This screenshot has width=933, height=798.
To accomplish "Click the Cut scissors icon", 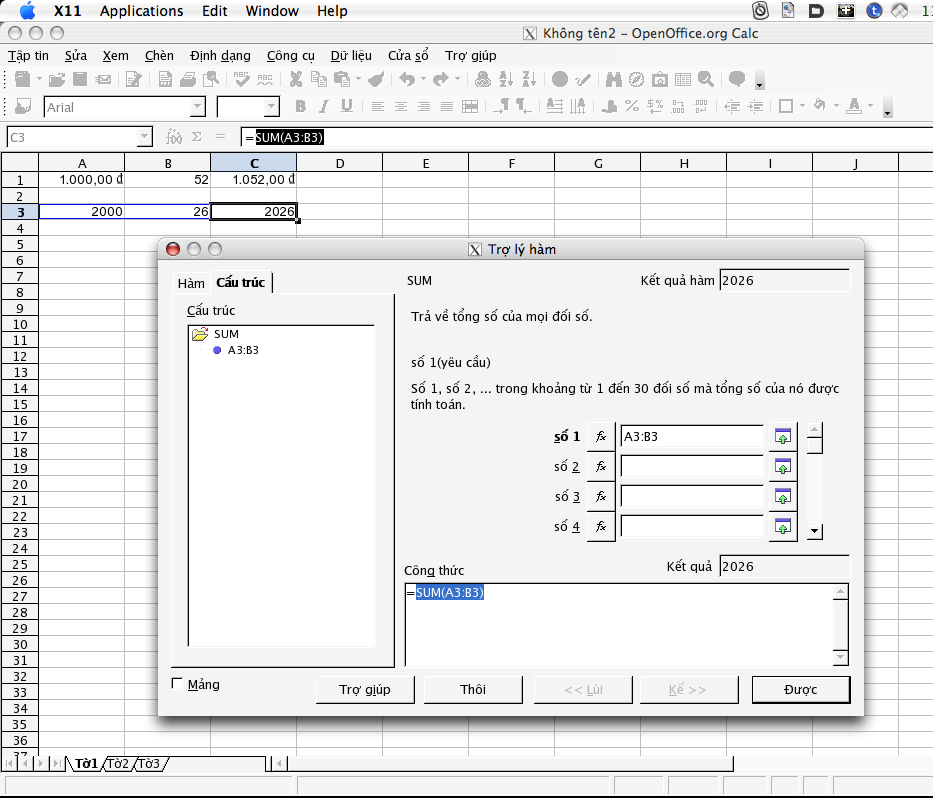I will (296, 79).
